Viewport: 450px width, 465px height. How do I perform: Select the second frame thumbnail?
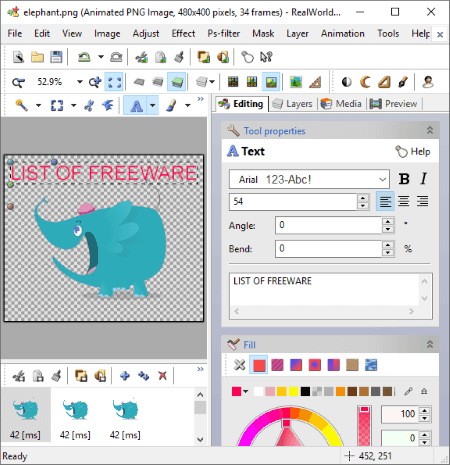click(x=75, y=415)
